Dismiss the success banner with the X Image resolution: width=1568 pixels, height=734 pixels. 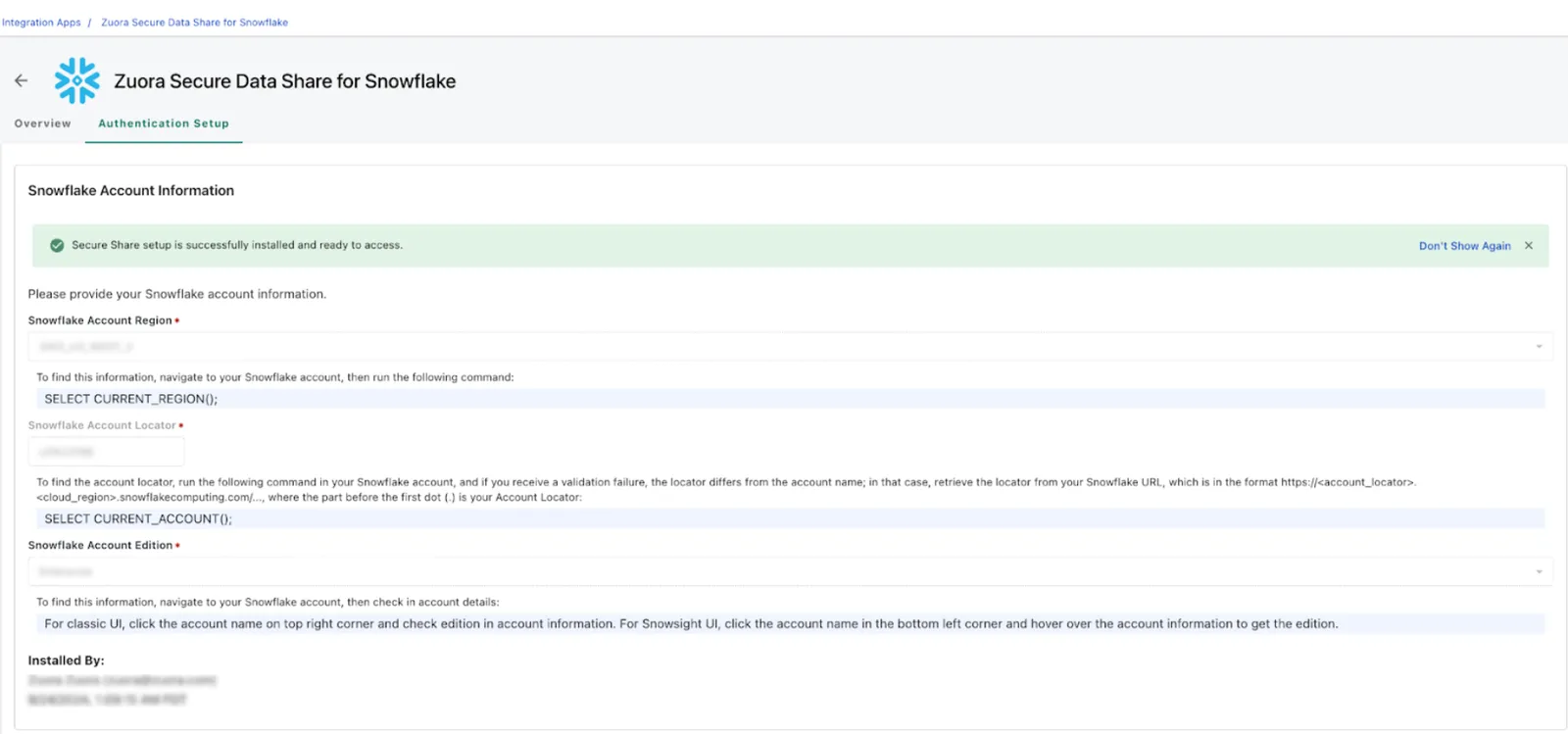(x=1529, y=246)
